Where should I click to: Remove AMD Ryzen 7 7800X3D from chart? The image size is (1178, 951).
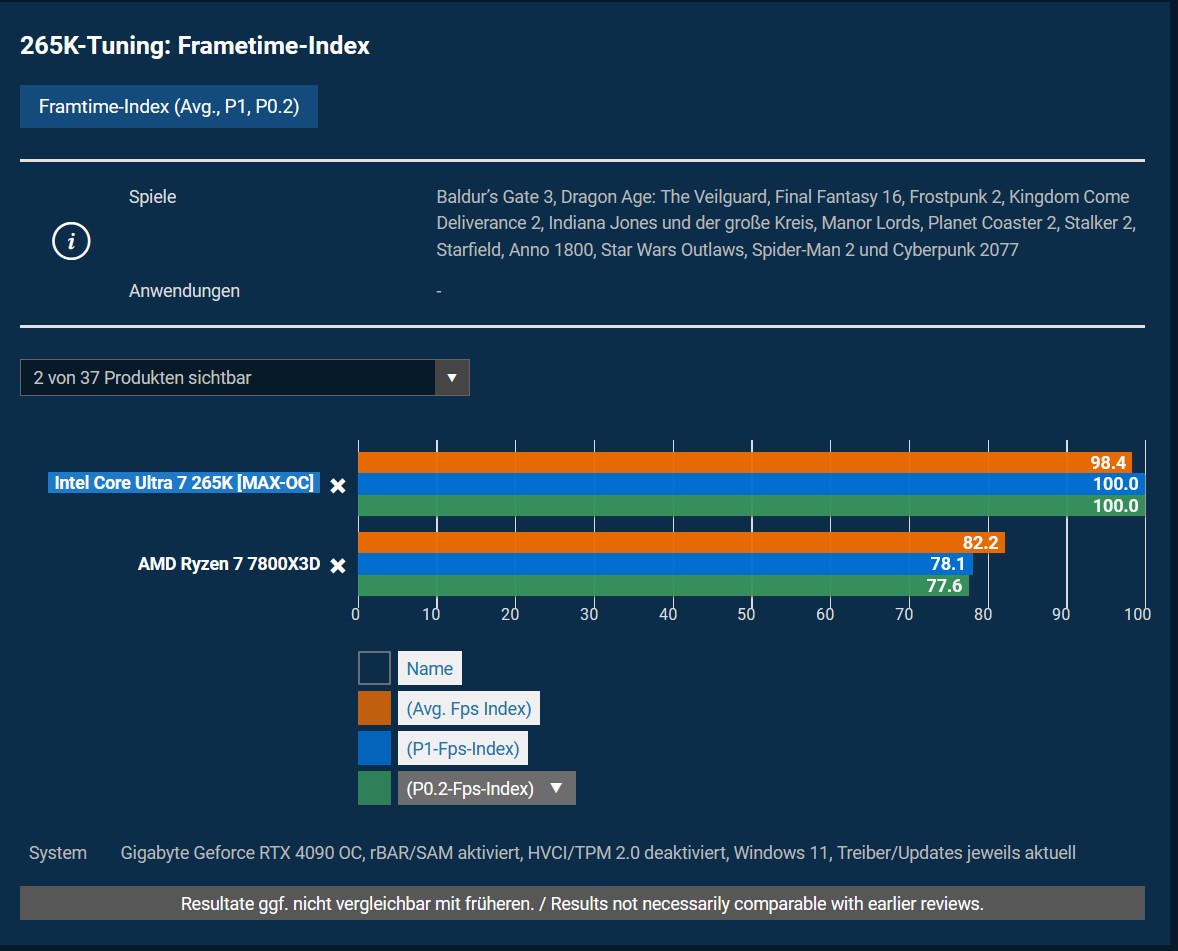[338, 566]
